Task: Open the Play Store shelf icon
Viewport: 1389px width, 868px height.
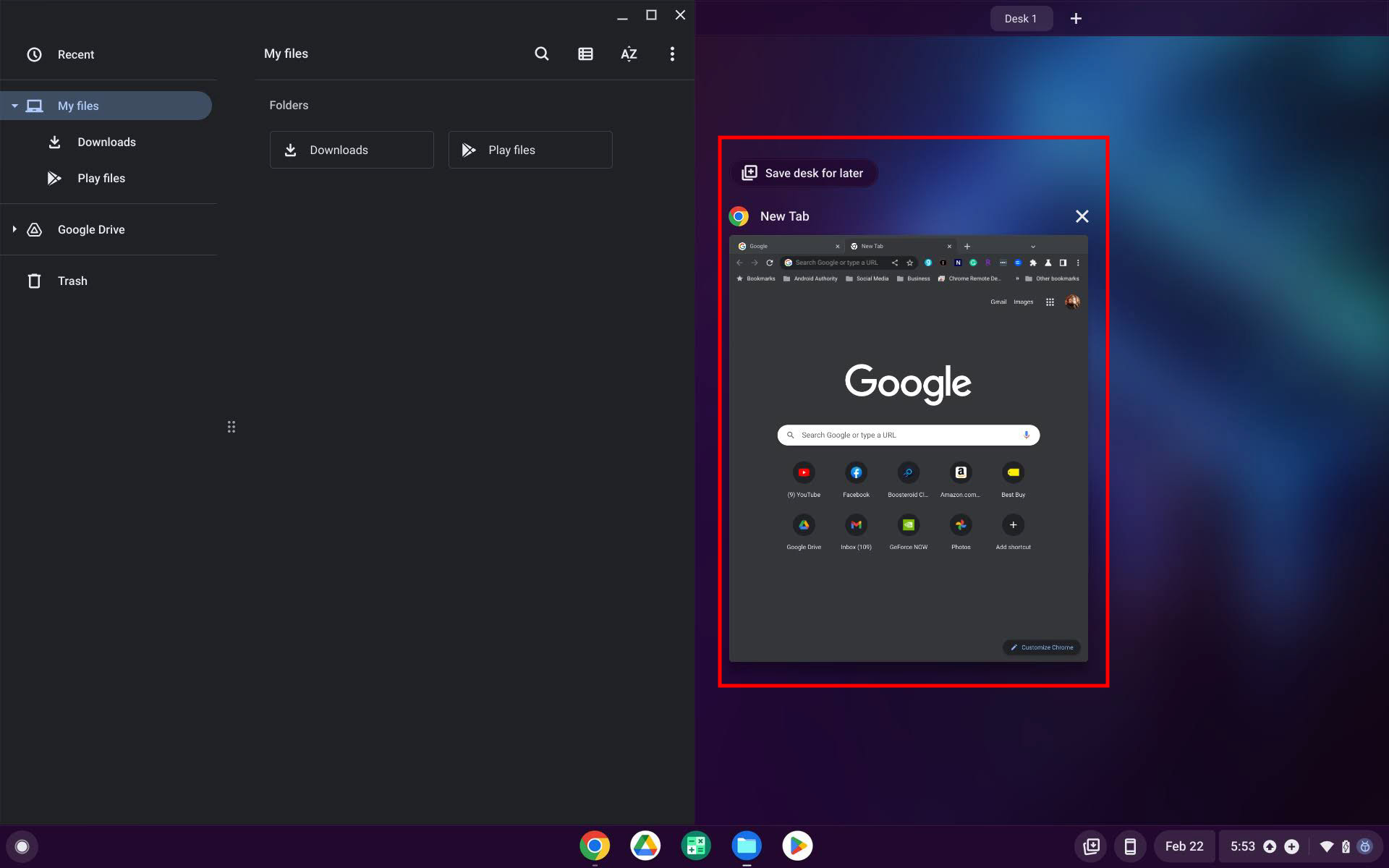Action: (797, 846)
